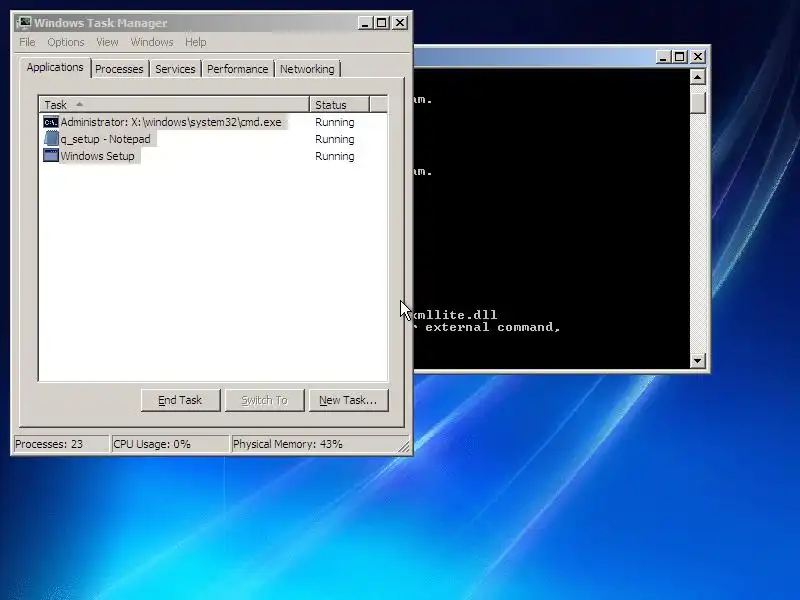Click the Processes: 23 status entry

coord(61,444)
